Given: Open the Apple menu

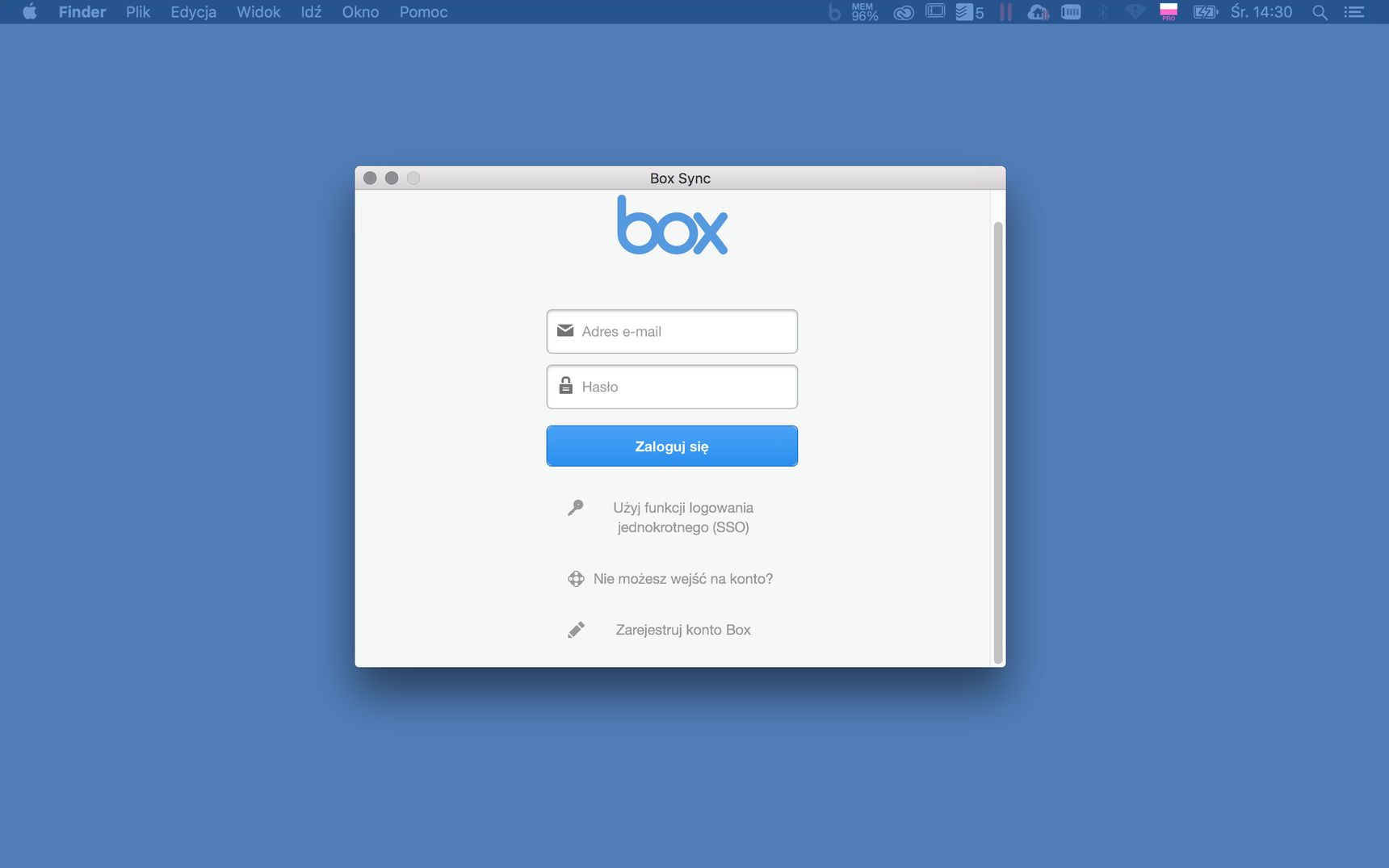Looking at the screenshot, I should click(x=30, y=12).
